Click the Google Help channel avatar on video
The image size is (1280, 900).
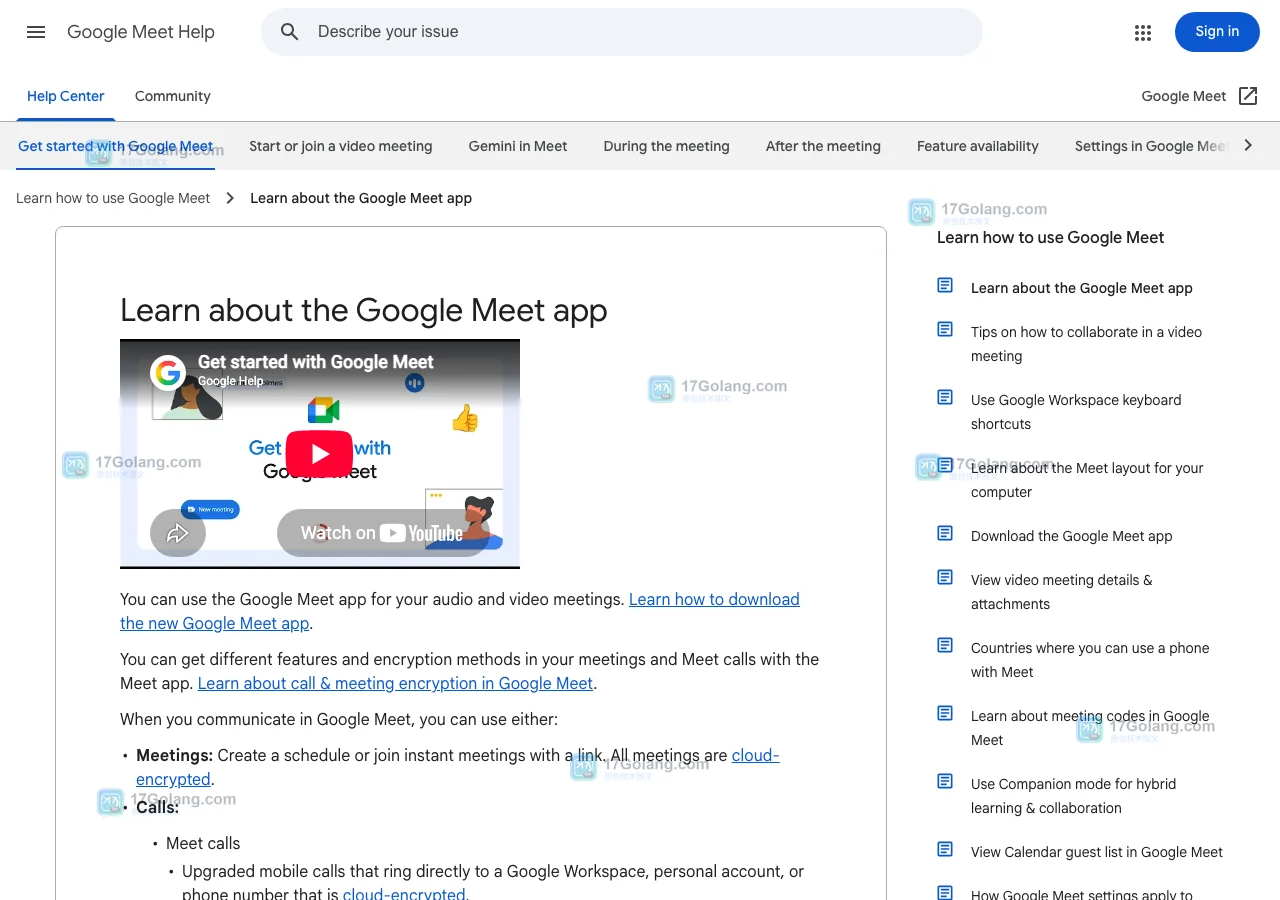pyautogui.click(x=168, y=373)
